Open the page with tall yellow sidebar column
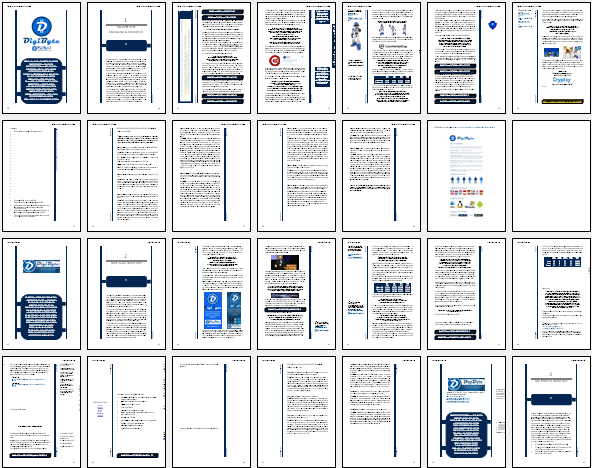Viewport: 592px width, 468px height. tap(211, 58)
